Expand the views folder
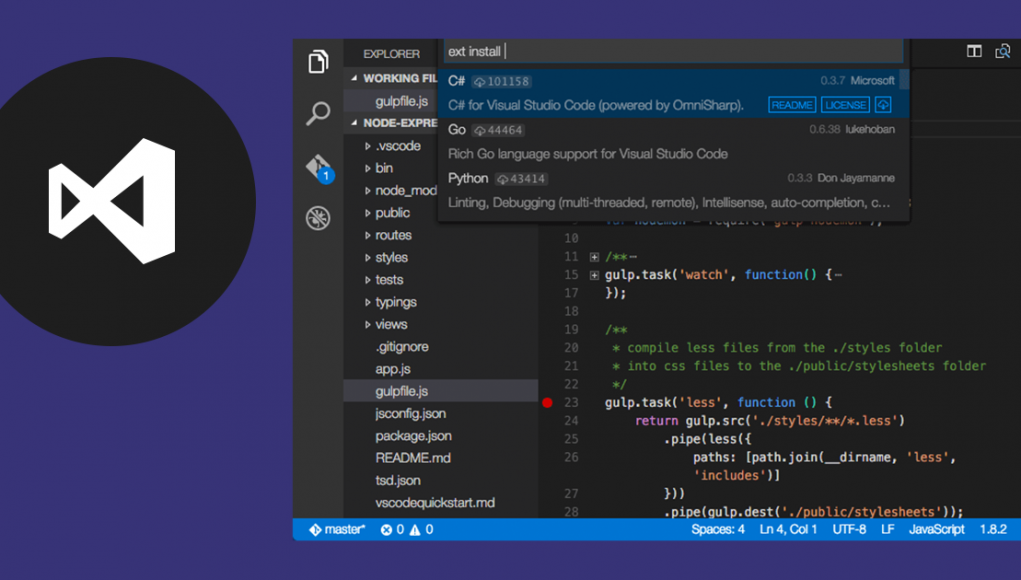The height and width of the screenshot is (580, 1021). point(368,324)
